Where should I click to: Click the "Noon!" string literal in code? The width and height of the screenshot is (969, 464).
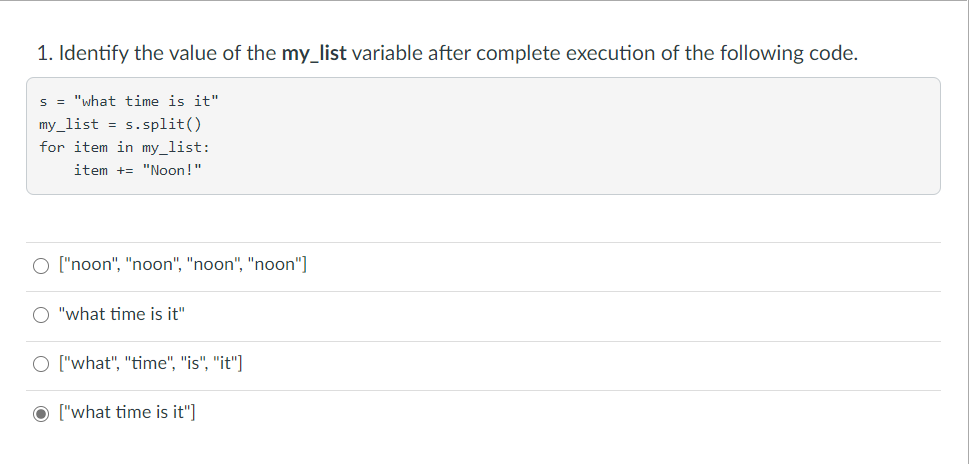(172, 170)
